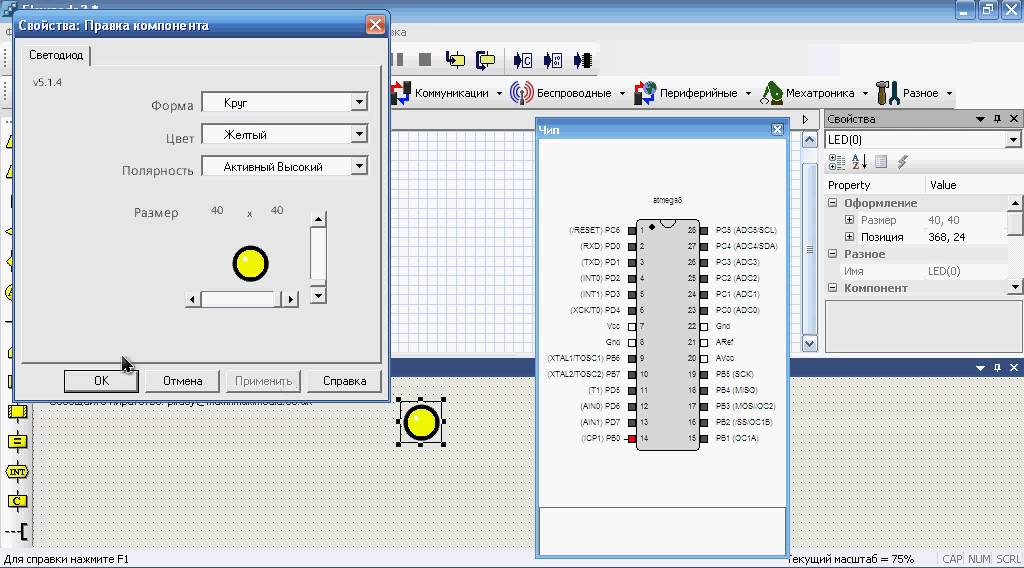Image resolution: width=1024 pixels, height=568 pixels.
Task: Open the Цвет color dropdown
Action: coord(359,134)
